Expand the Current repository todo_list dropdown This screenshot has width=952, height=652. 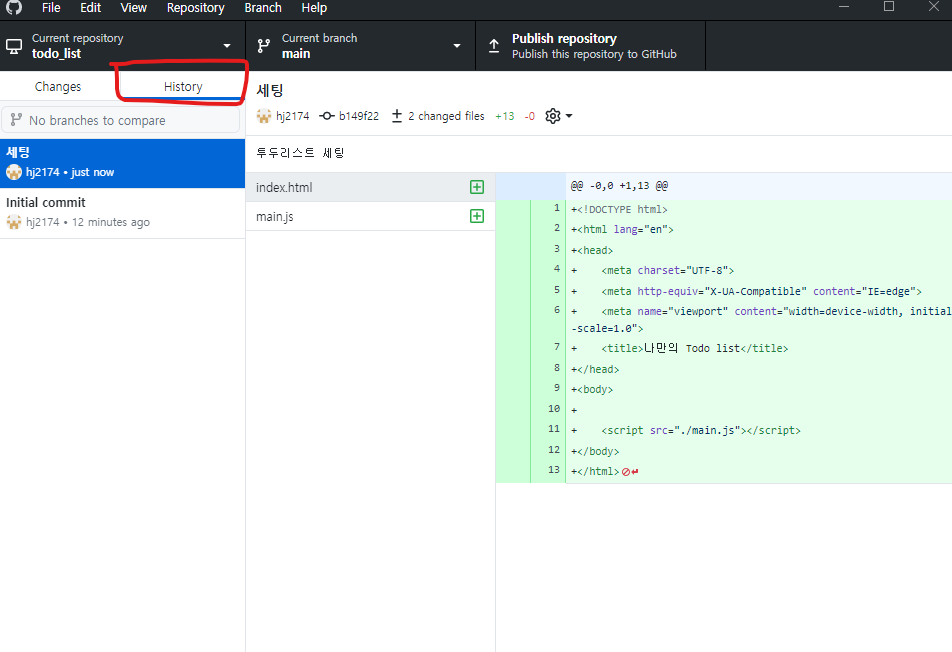tap(122, 46)
